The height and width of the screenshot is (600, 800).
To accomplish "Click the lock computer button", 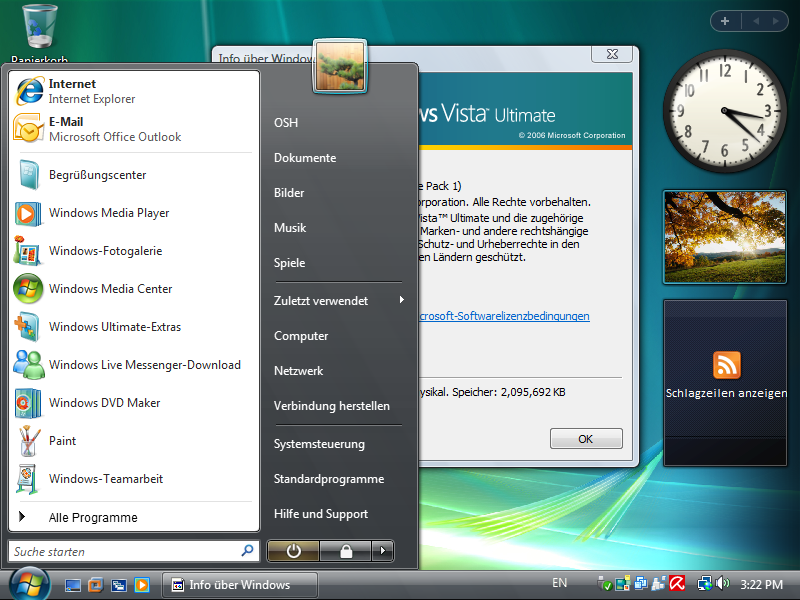I will tap(345, 551).
